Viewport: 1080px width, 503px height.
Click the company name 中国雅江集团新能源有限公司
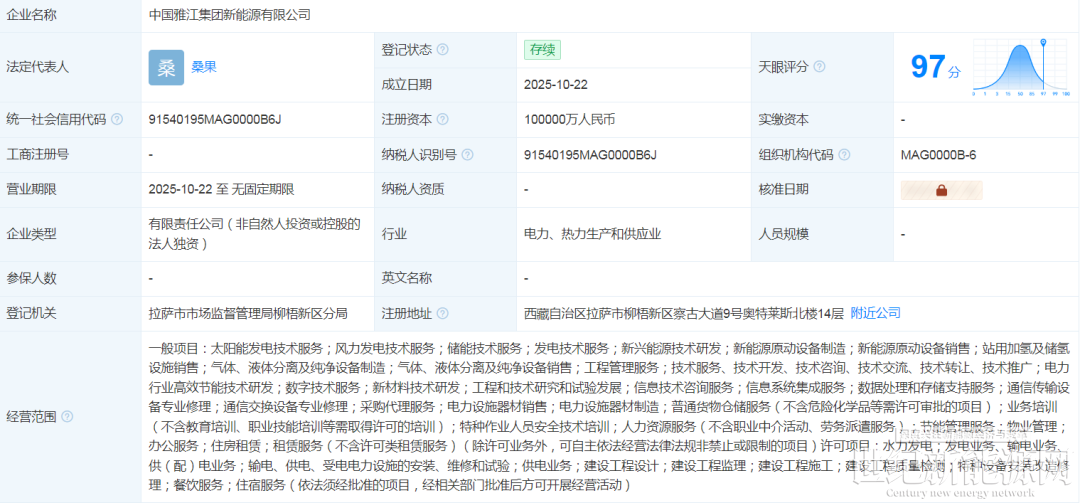[x=230, y=15]
